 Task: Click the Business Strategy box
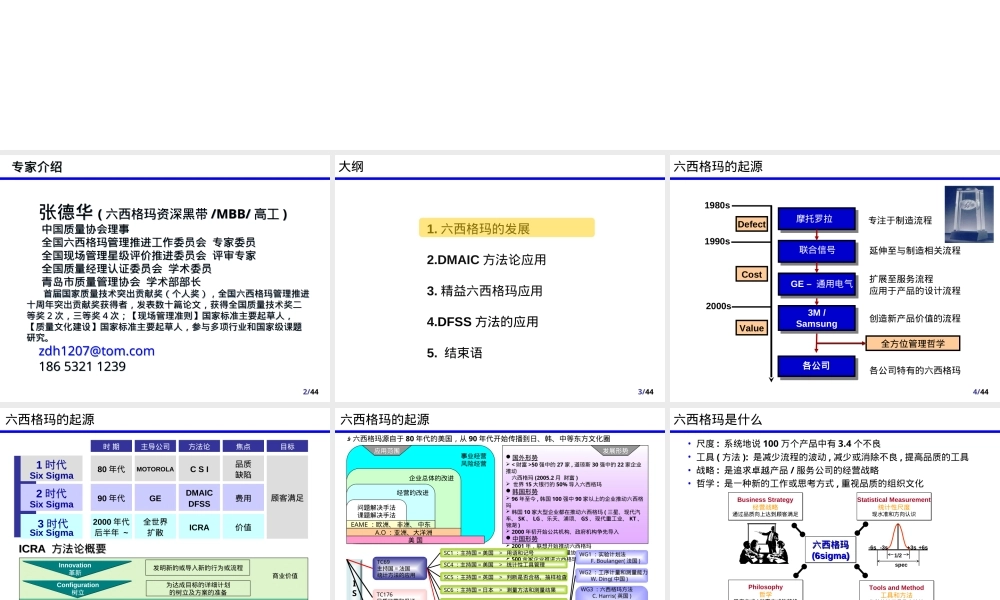pos(765,507)
